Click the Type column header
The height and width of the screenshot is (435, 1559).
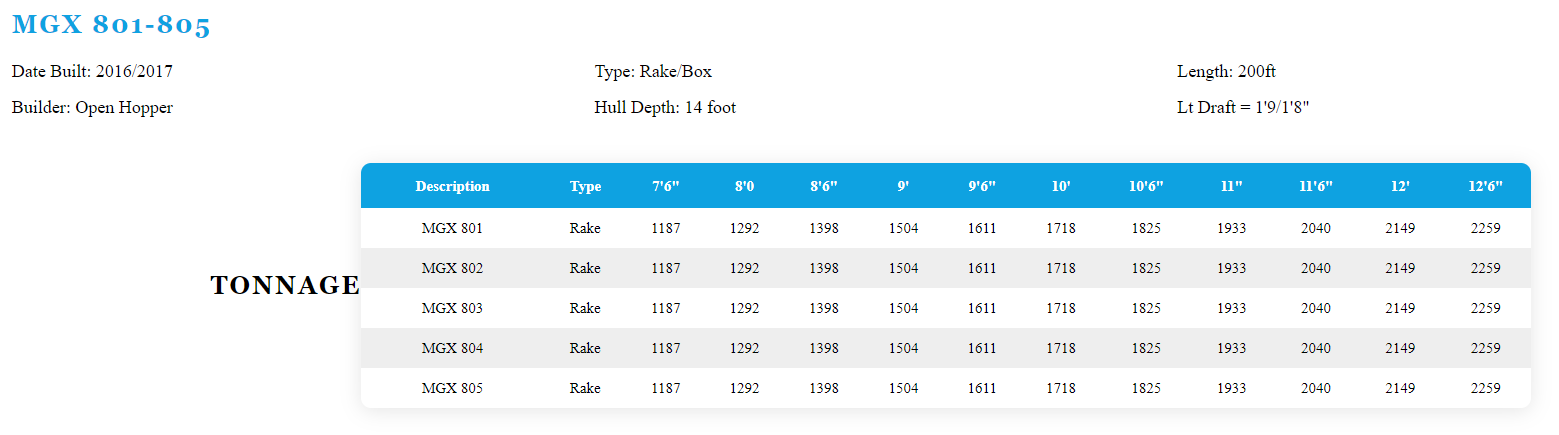coord(585,187)
